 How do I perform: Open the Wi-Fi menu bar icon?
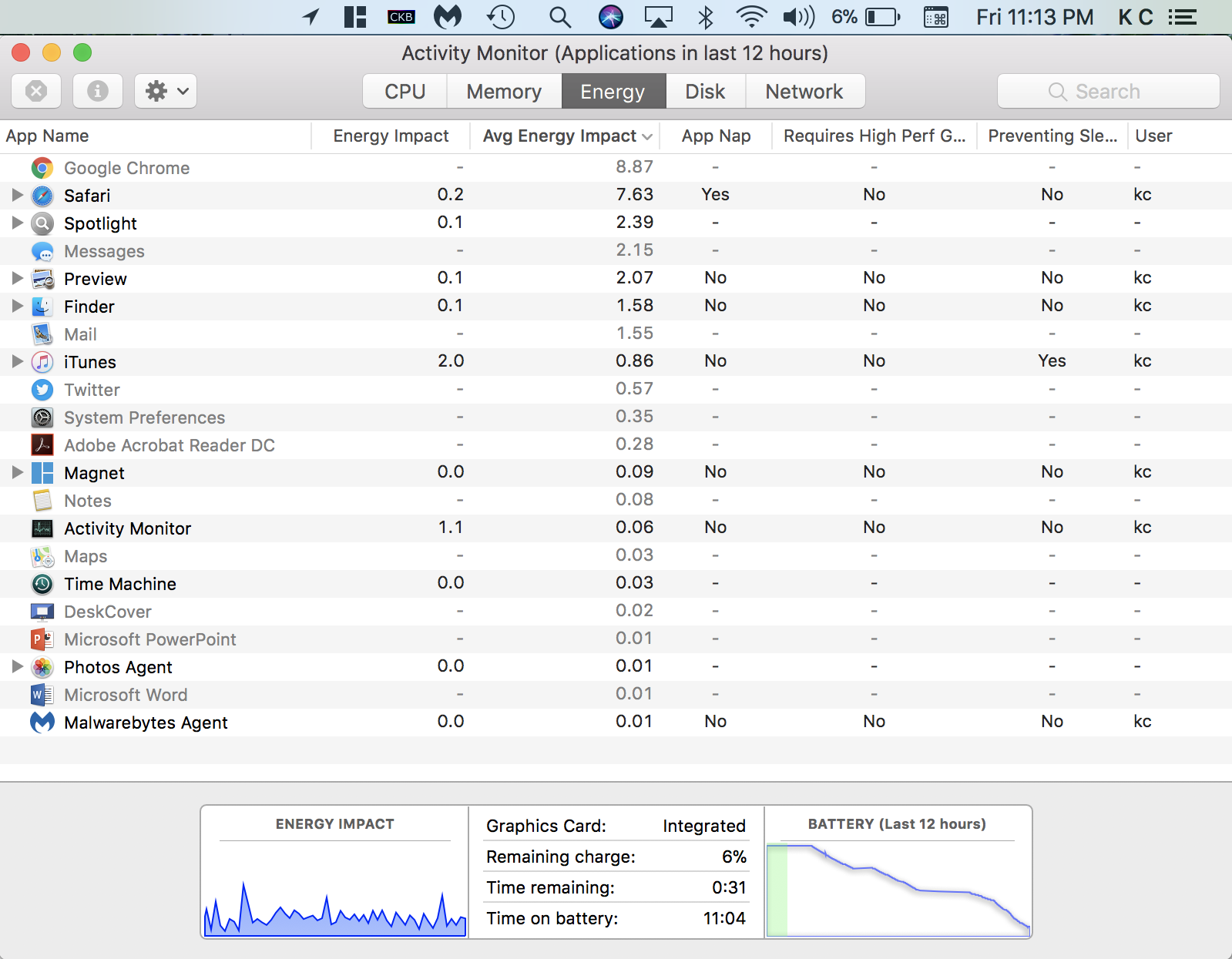pyautogui.click(x=751, y=17)
